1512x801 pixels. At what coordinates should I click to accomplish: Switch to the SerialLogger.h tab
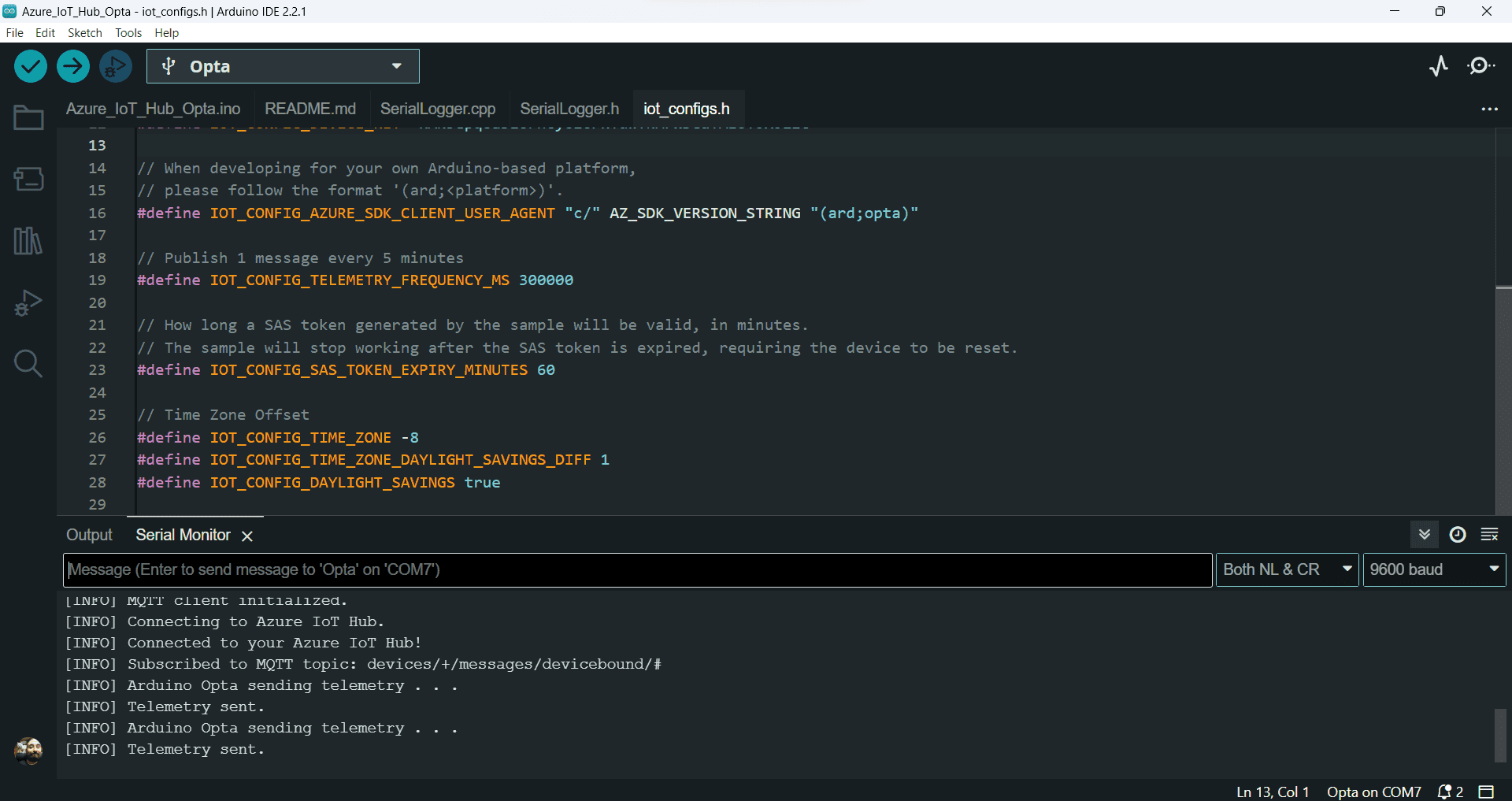click(569, 109)
